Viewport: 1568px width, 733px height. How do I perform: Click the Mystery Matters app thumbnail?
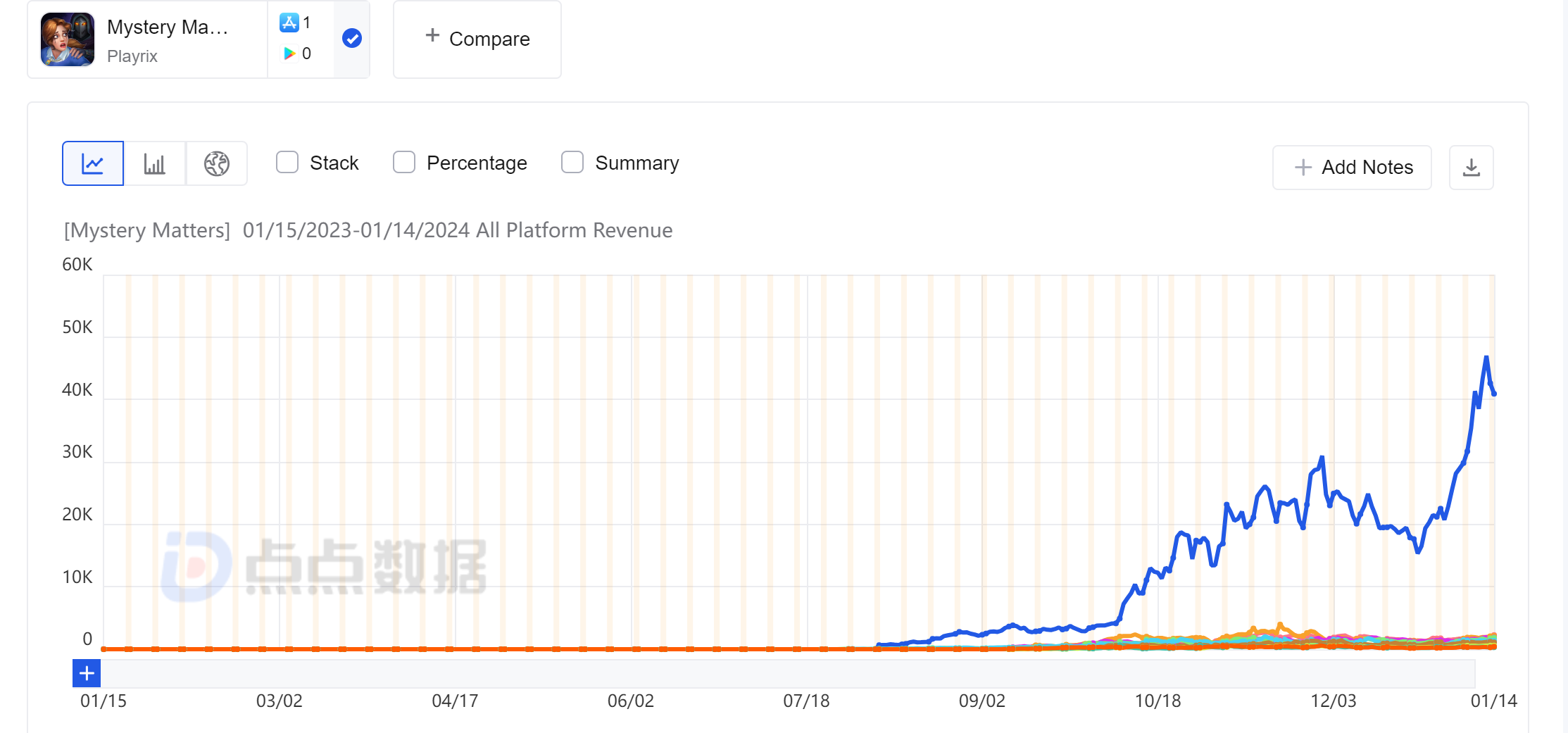(68, 39)
